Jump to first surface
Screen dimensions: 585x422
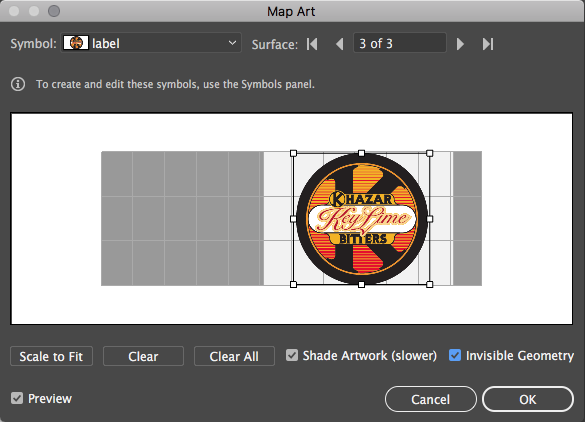pyautogui.click(x=312, y=44)
